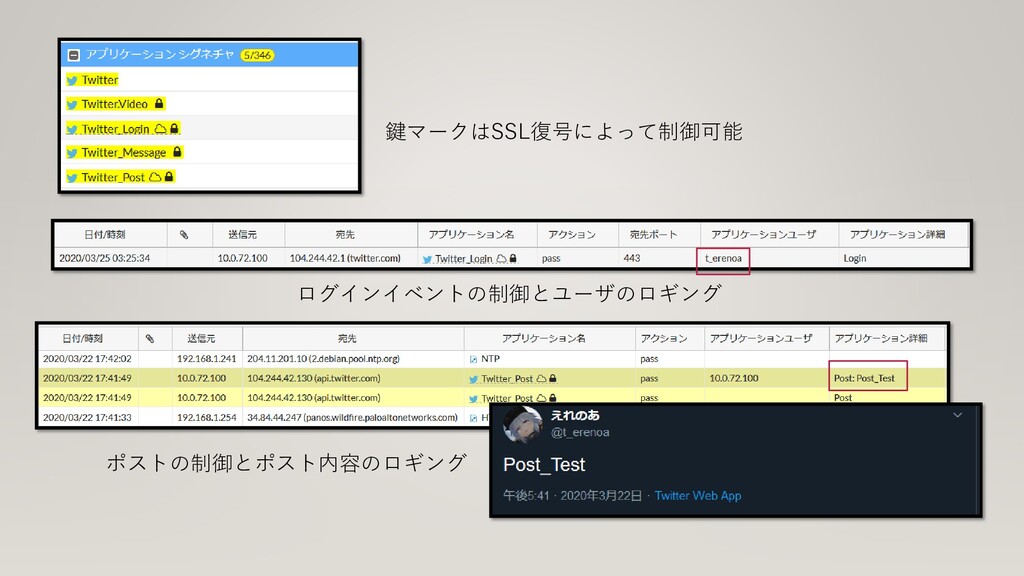The height and width of the screenshot is (576, 1024).
Task: Click the 2.debian.pool.ntp.org destination cell
Action: tap(323, 359)
